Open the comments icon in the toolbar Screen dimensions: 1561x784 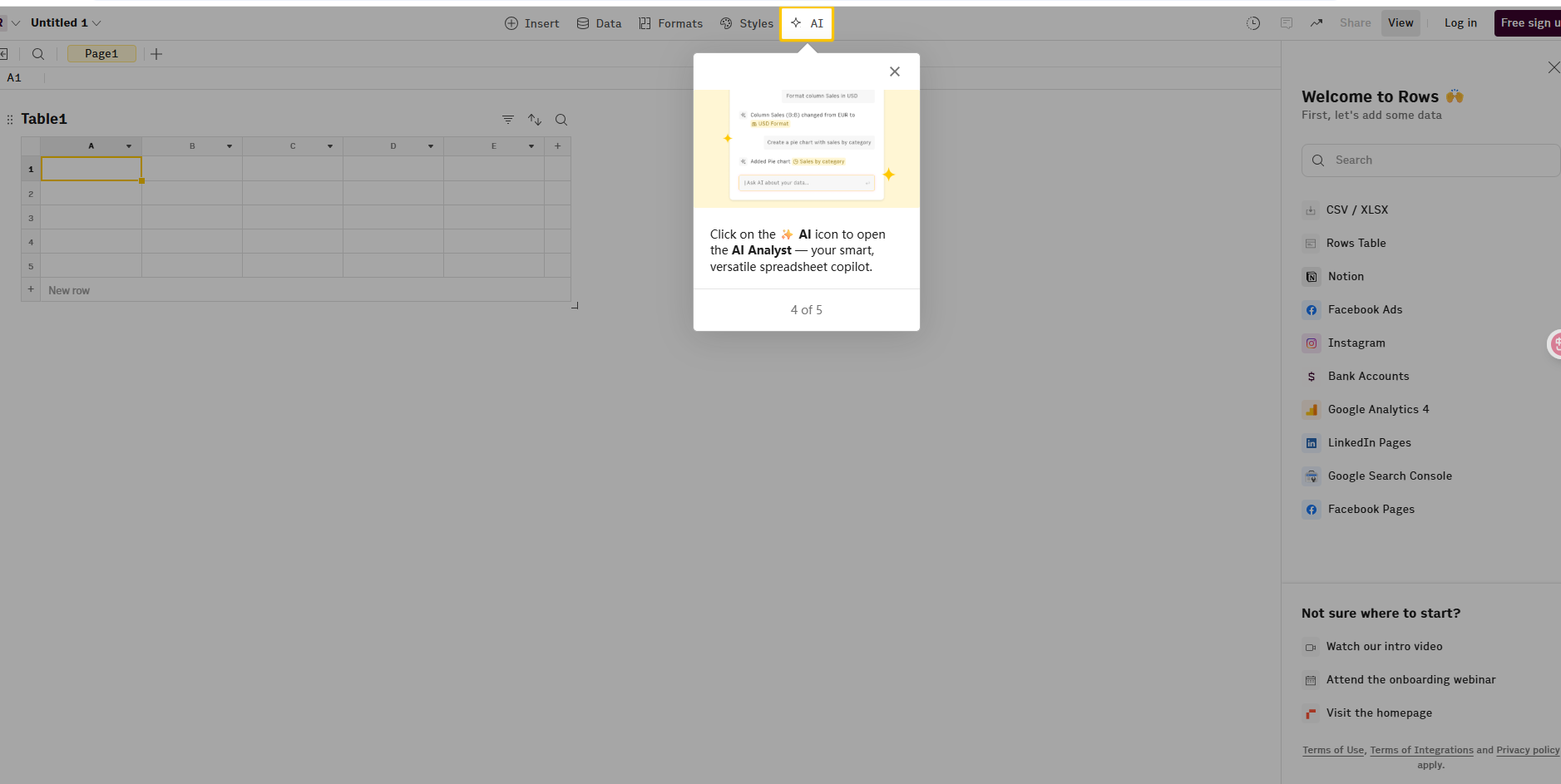point(1287,23)
